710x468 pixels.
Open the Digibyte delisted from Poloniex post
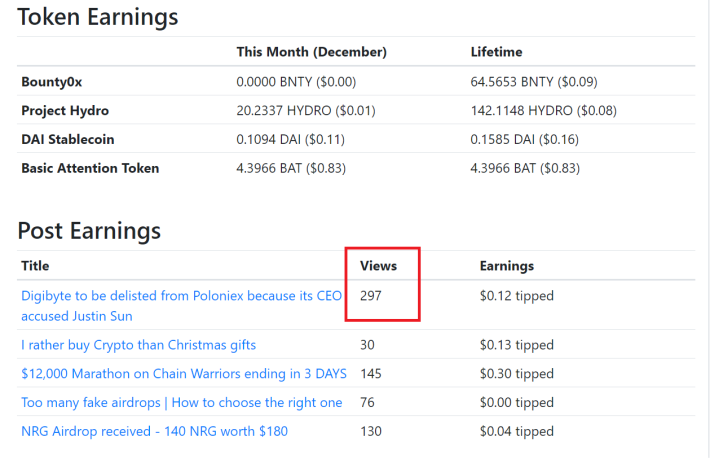180,296
